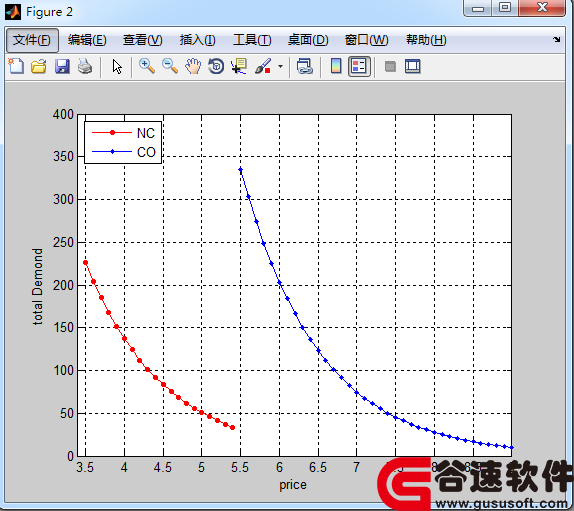Close the Figure 2 window
This screenshot has width=574, height=511.
[x=542, y=8]
